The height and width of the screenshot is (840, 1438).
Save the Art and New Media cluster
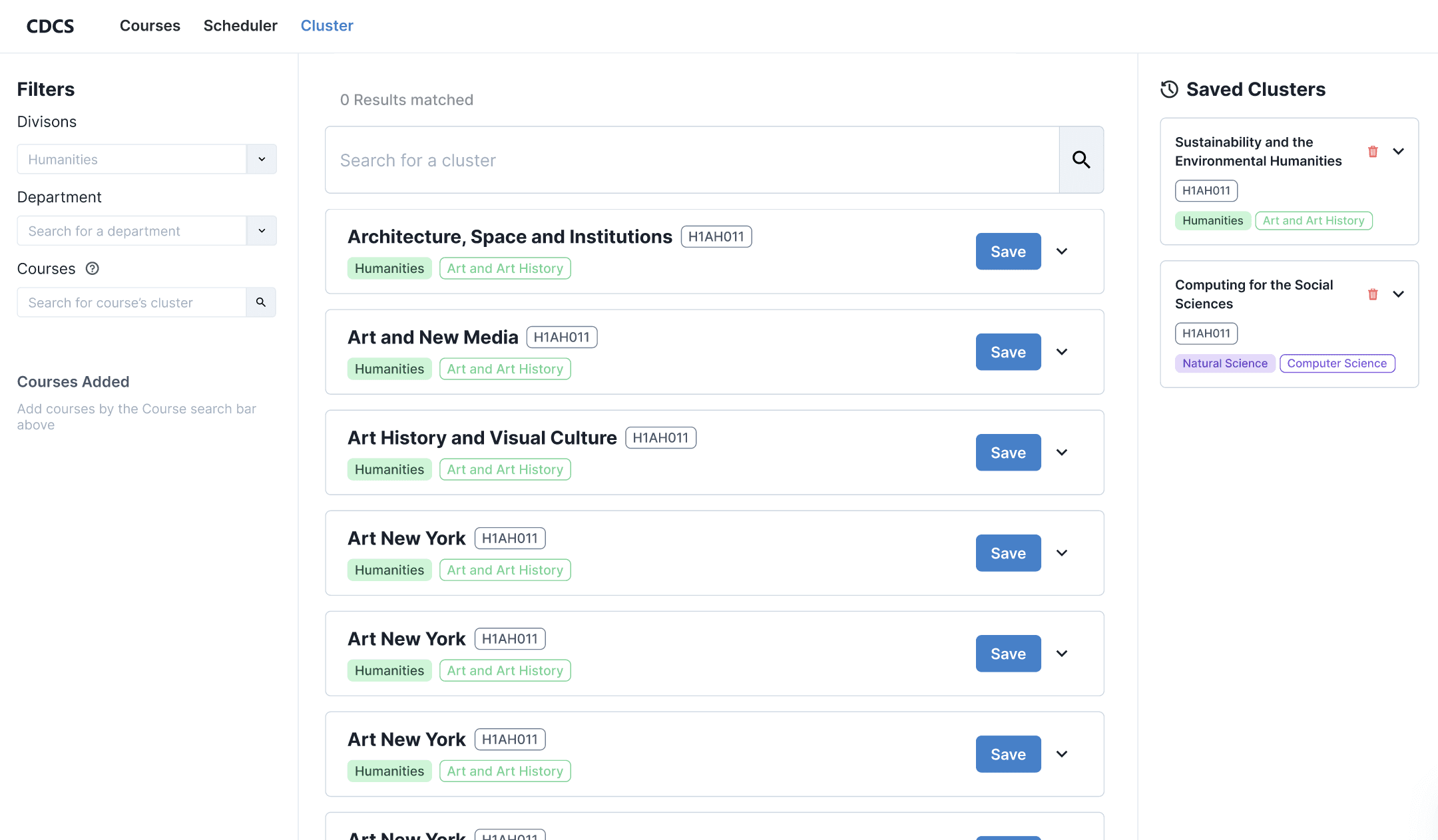(x=1008, y=352)
